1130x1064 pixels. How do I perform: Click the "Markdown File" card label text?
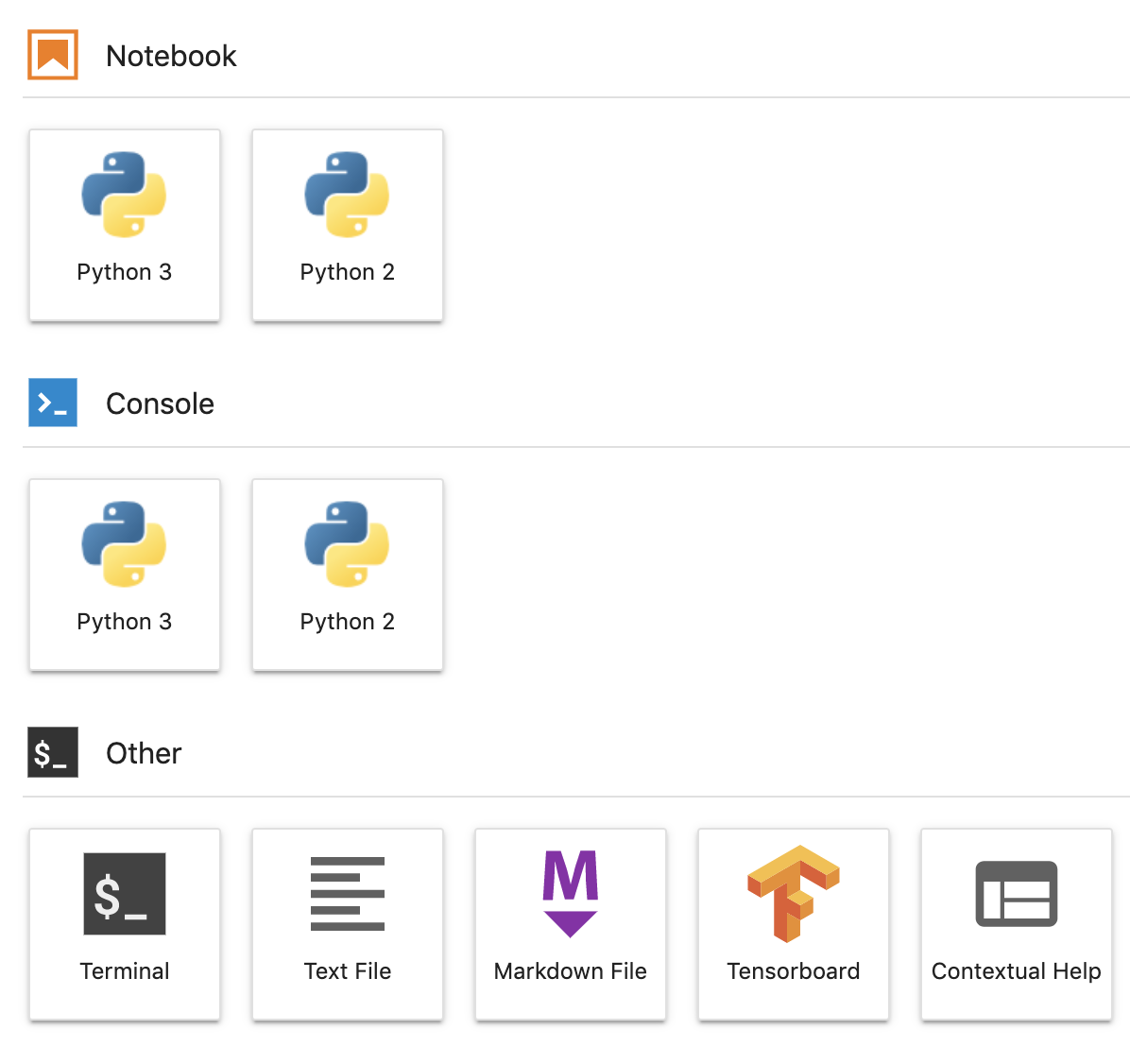pyautogui.click(x=570, y=971)
